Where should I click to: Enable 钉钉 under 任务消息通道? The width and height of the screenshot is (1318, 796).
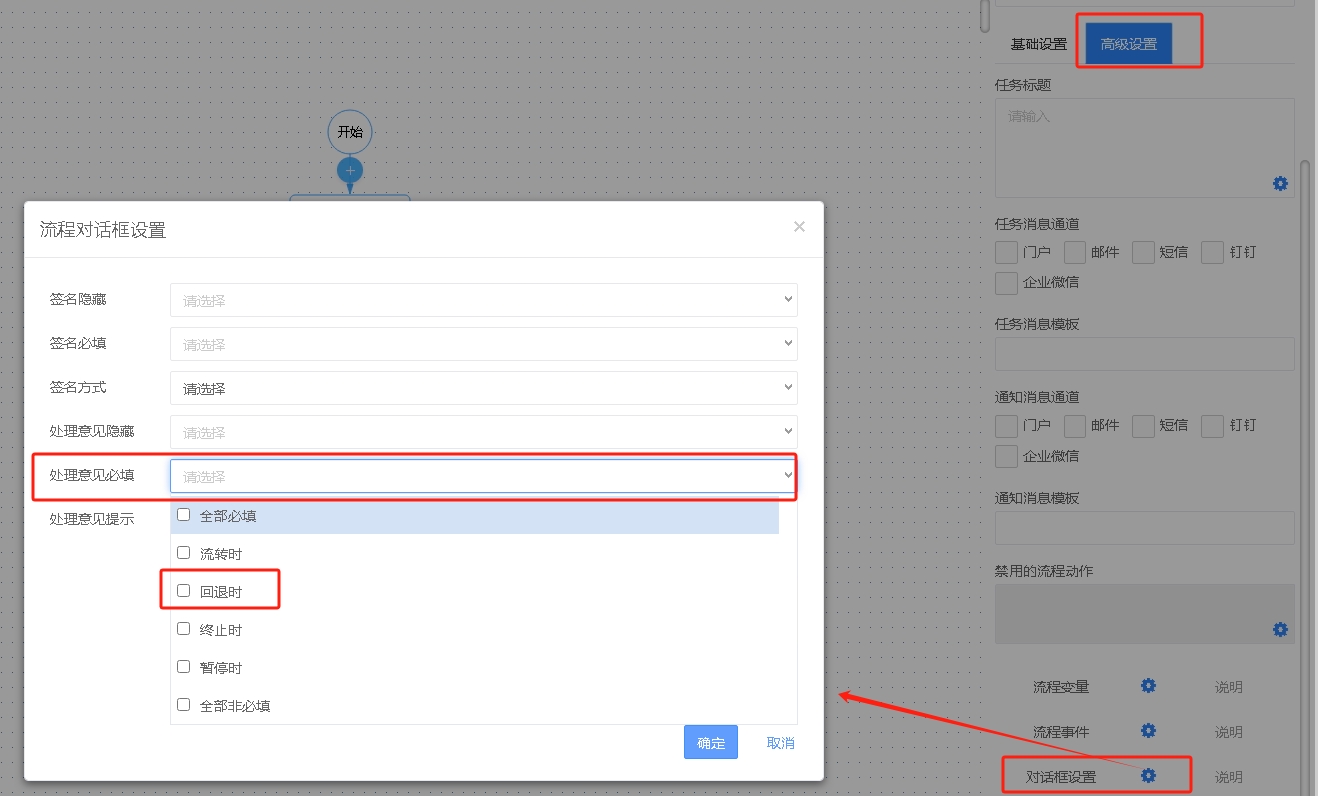[x=1212, y=252]
